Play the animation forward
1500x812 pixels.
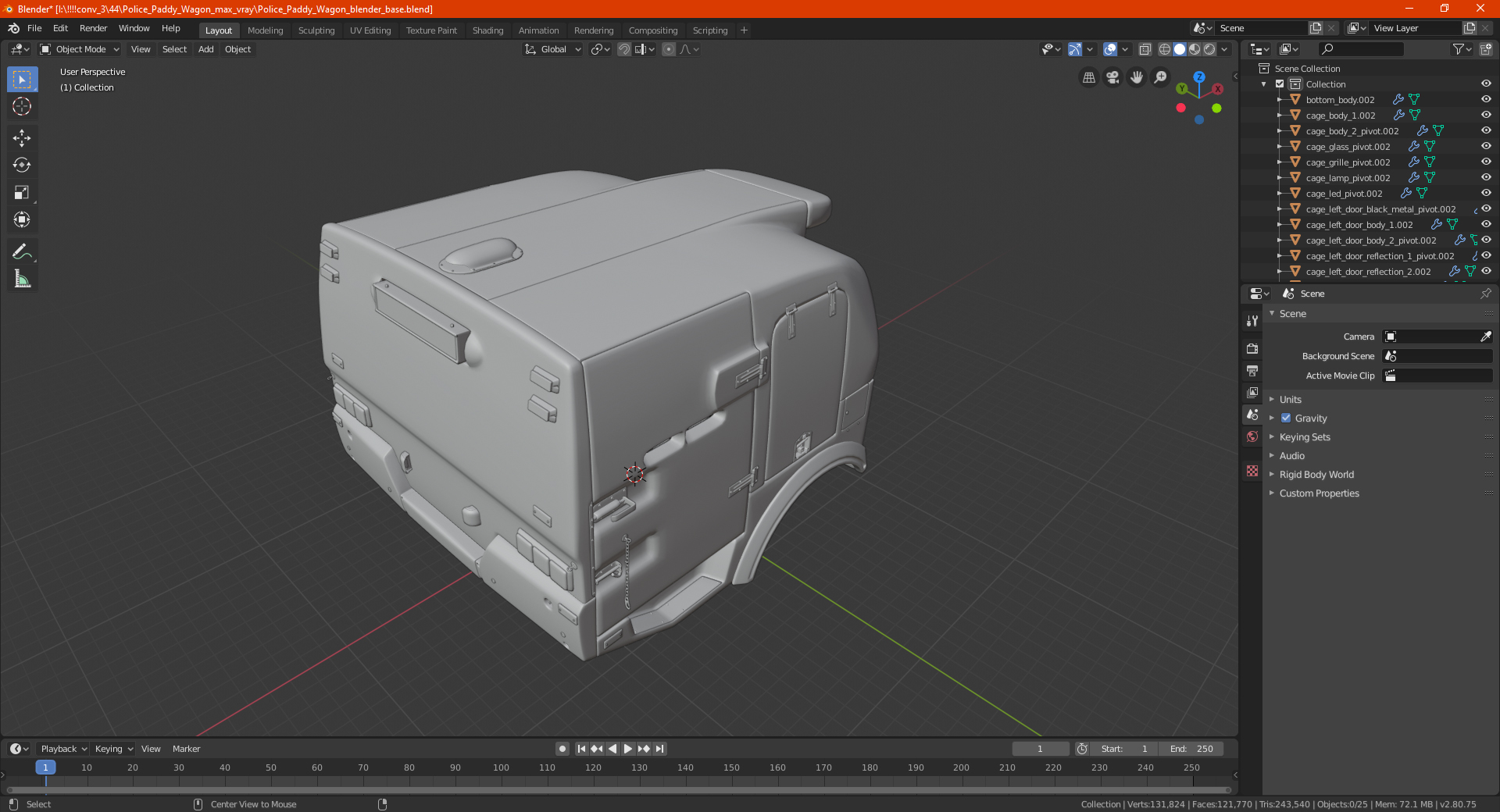628,749
